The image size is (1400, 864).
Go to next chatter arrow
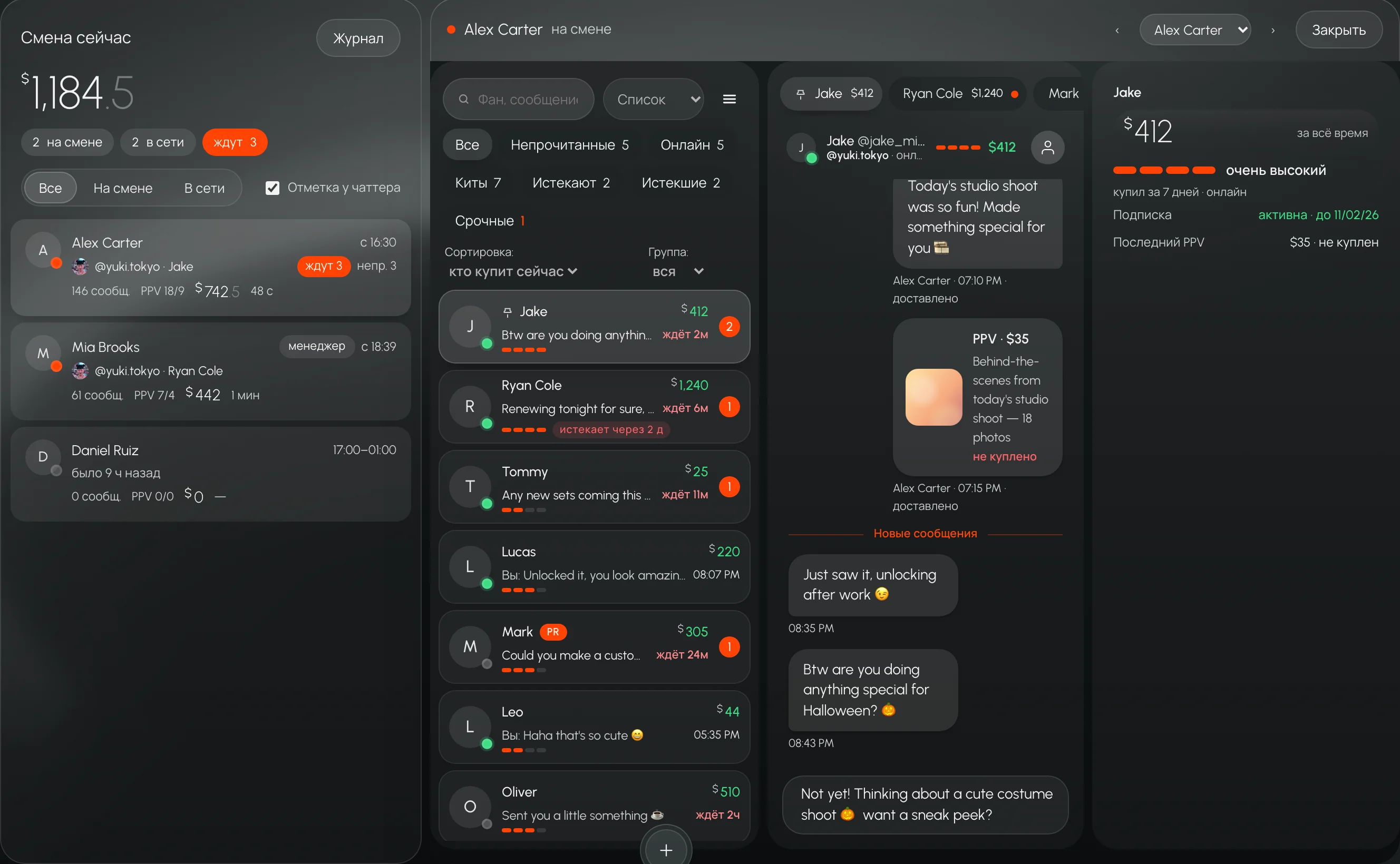tap(1272, 30)
